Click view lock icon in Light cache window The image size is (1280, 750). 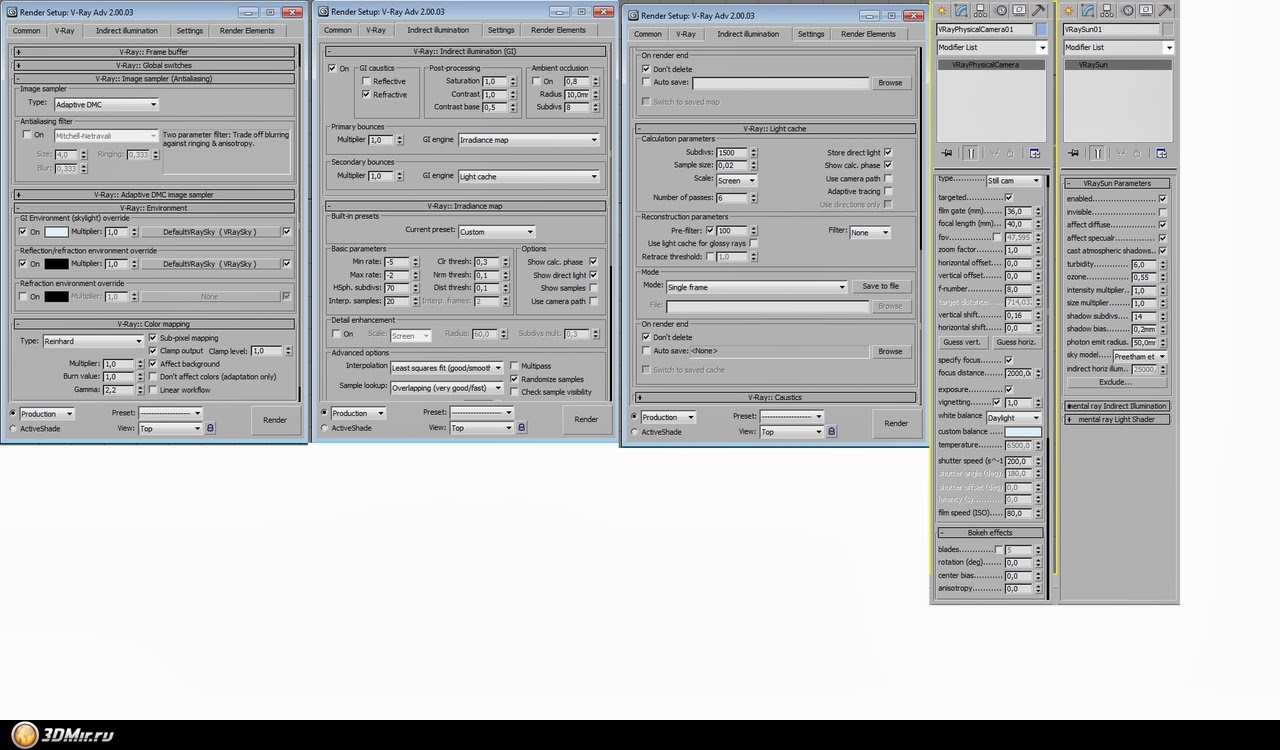point(832,432)
